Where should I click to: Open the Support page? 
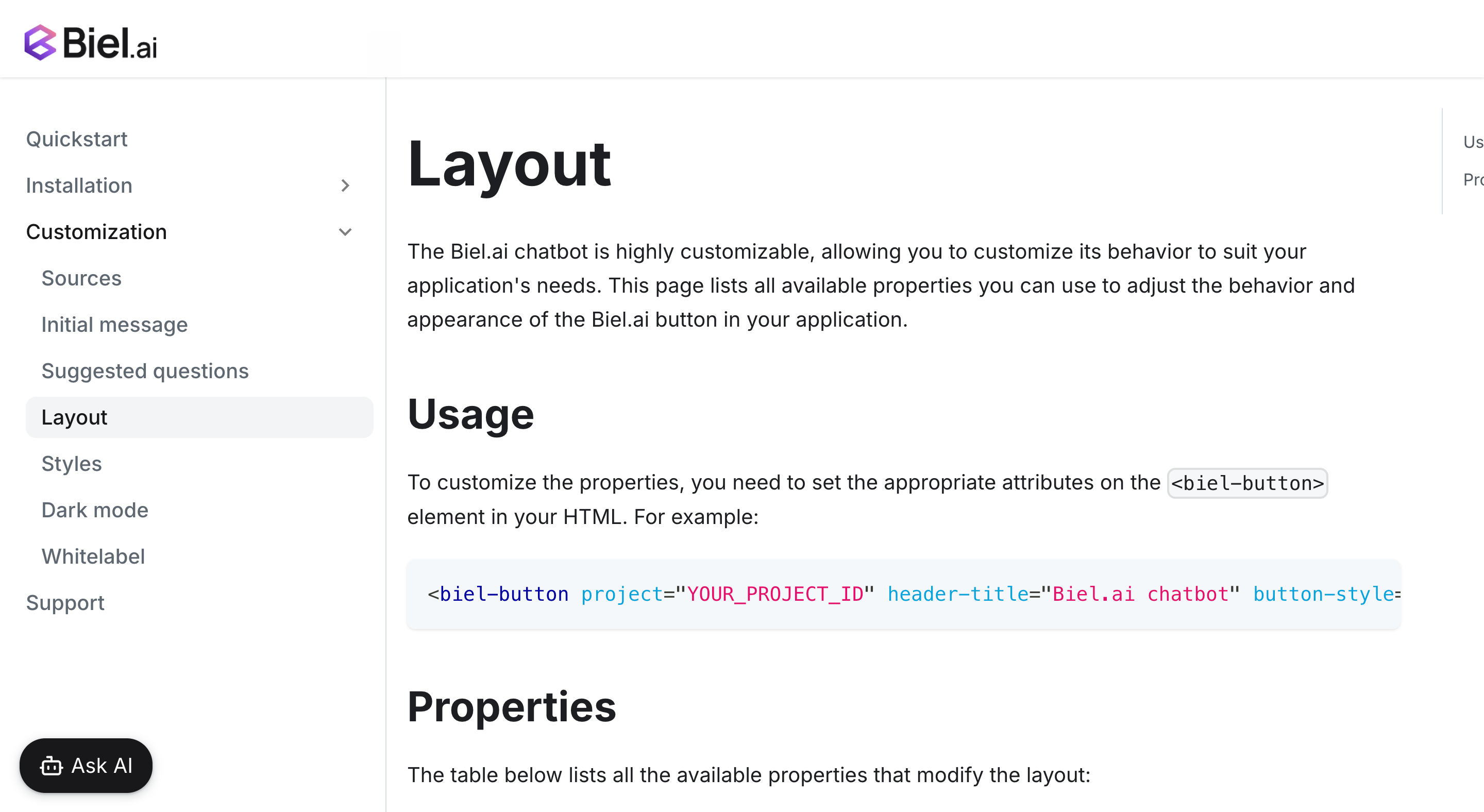click(x=65, y=603)
